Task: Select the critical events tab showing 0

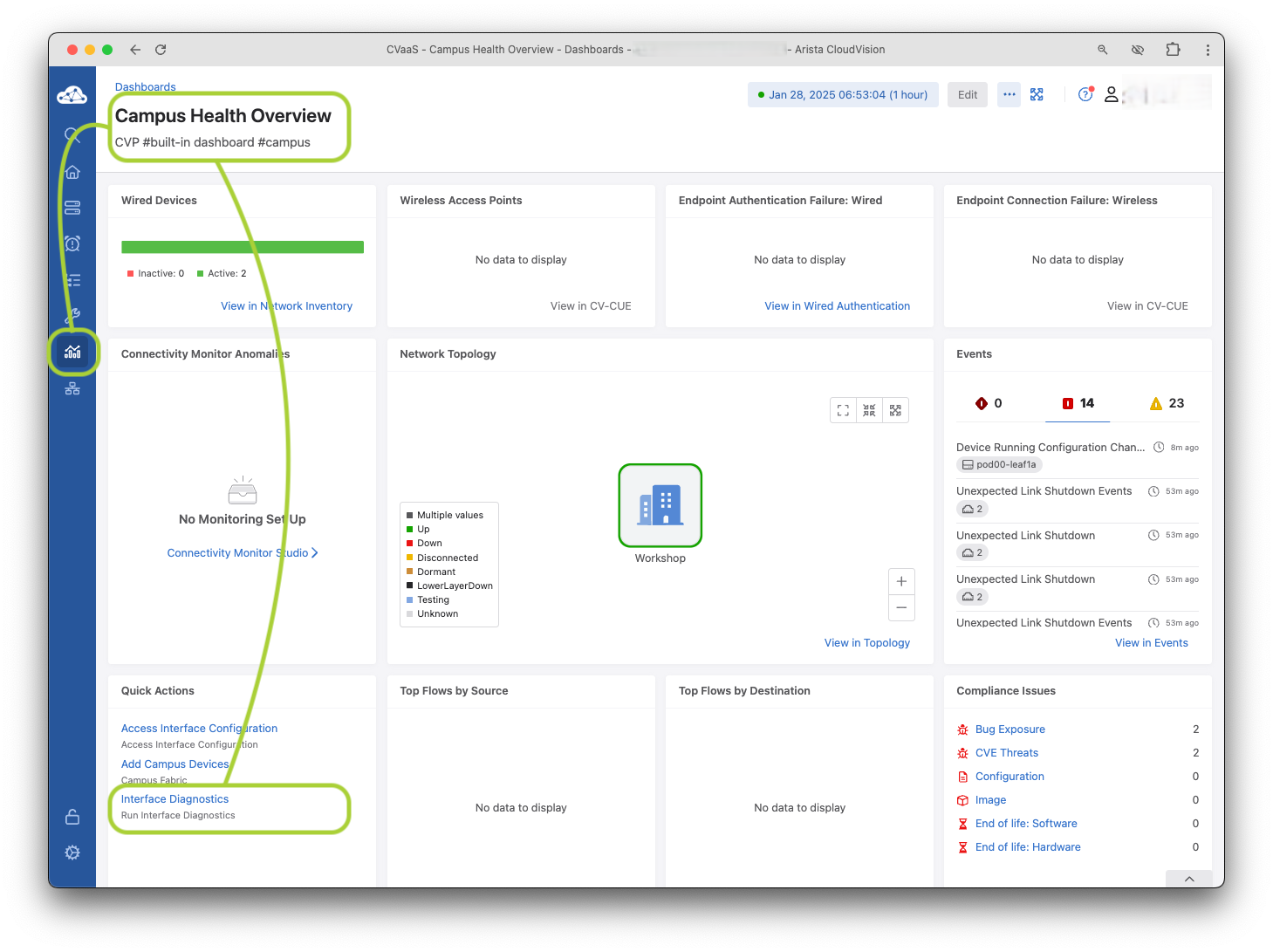Action: pyautogui.click(x=989, y=403)
